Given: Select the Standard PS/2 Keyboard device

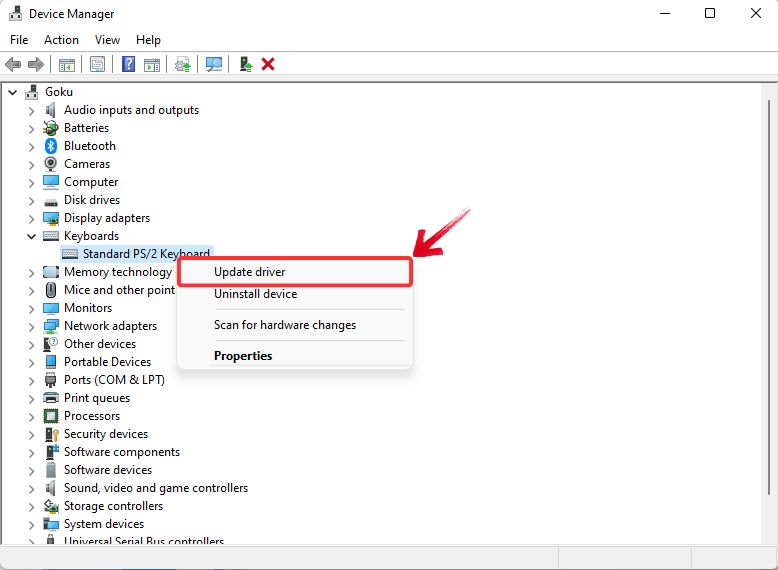Looking at the screenshot, I should (x=146, y=254).
